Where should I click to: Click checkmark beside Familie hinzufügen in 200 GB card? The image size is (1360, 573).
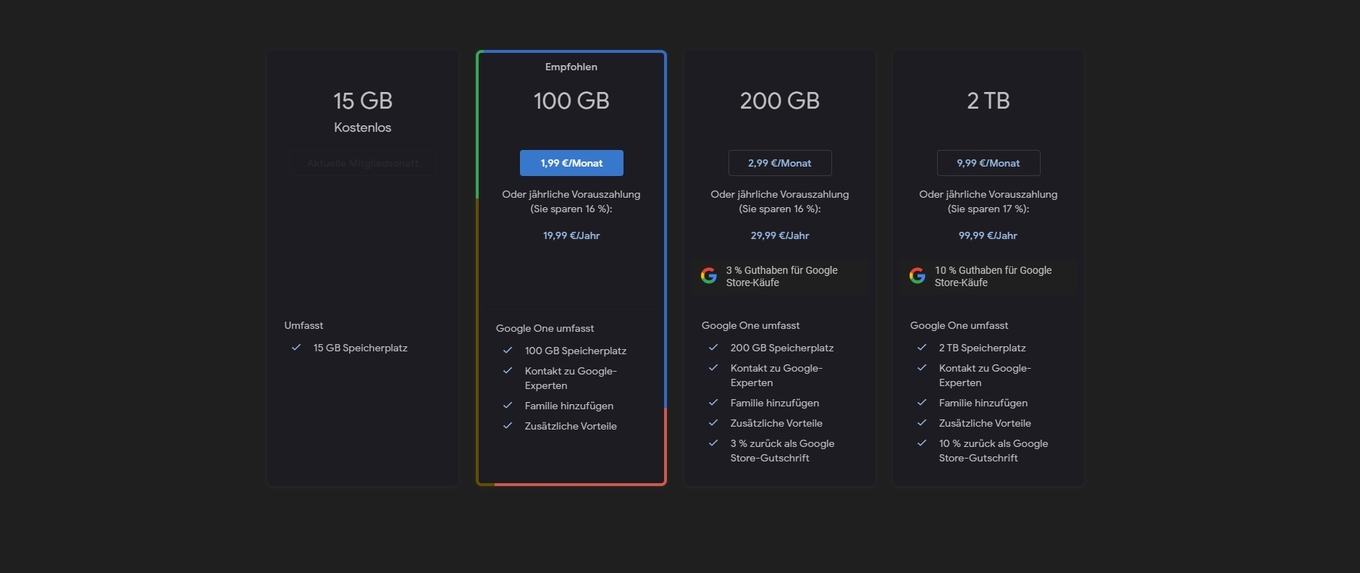[x=713, y=402]
